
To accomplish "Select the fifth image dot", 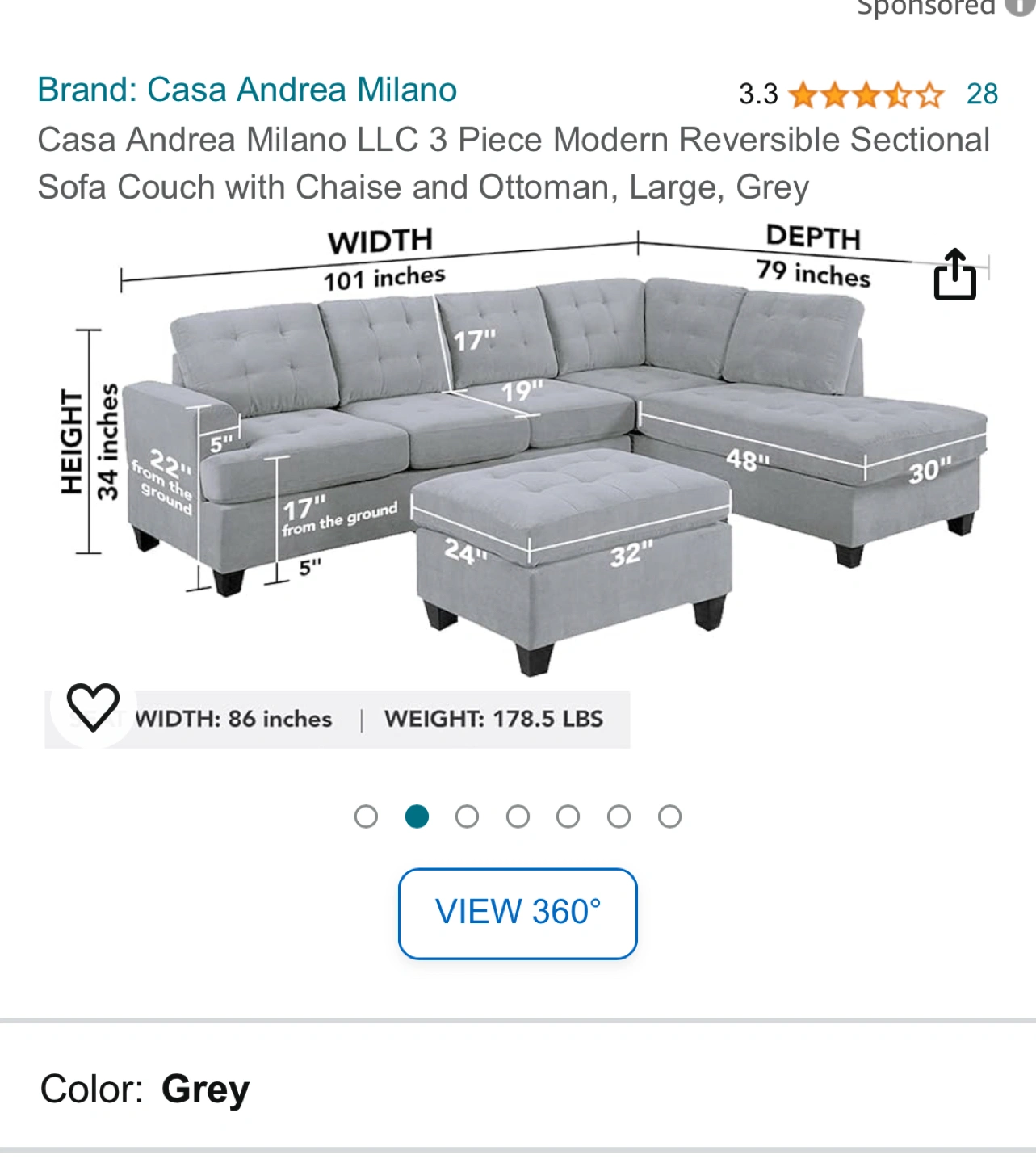I will (568, 817).
